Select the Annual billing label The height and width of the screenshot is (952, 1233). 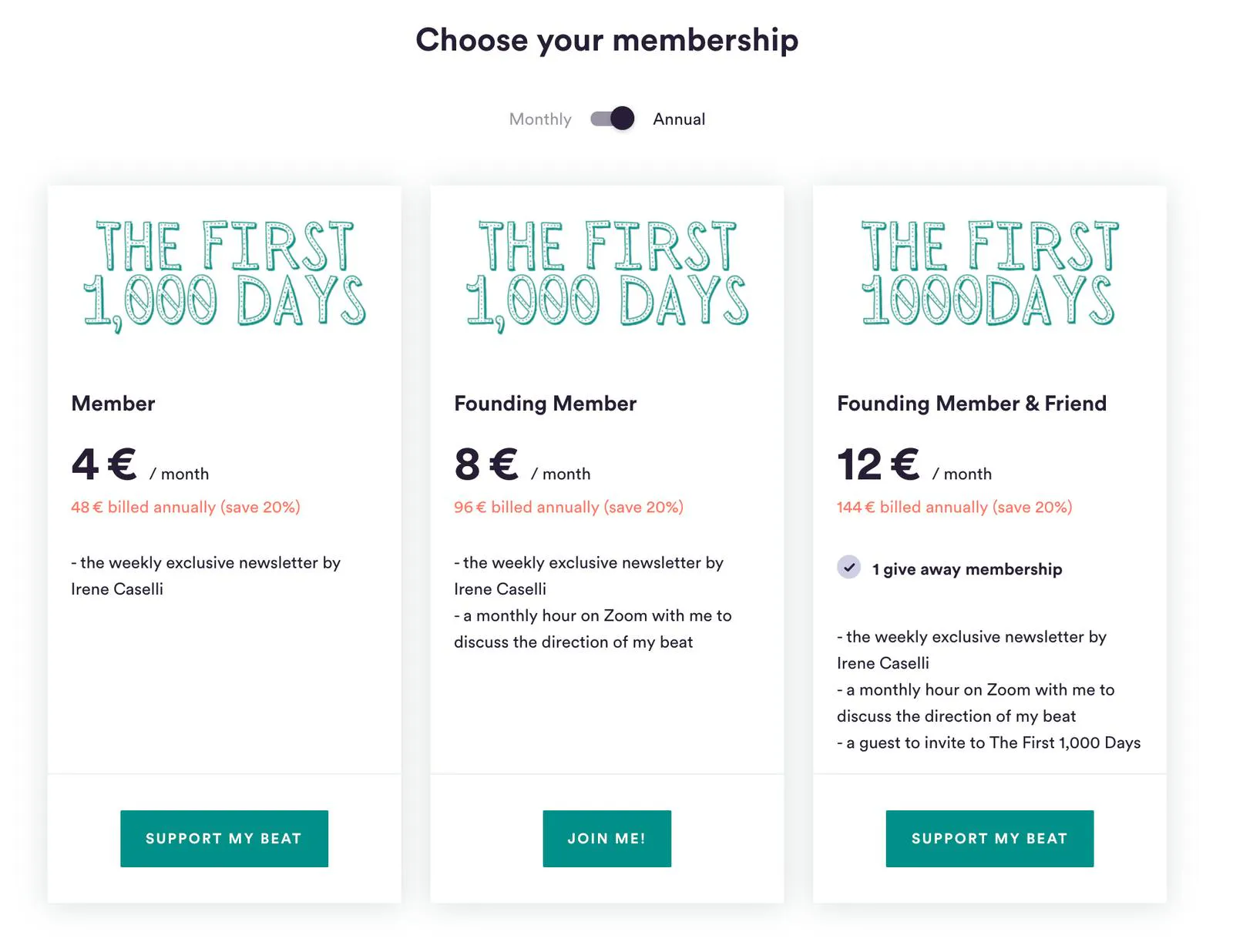tap(679, 119)
